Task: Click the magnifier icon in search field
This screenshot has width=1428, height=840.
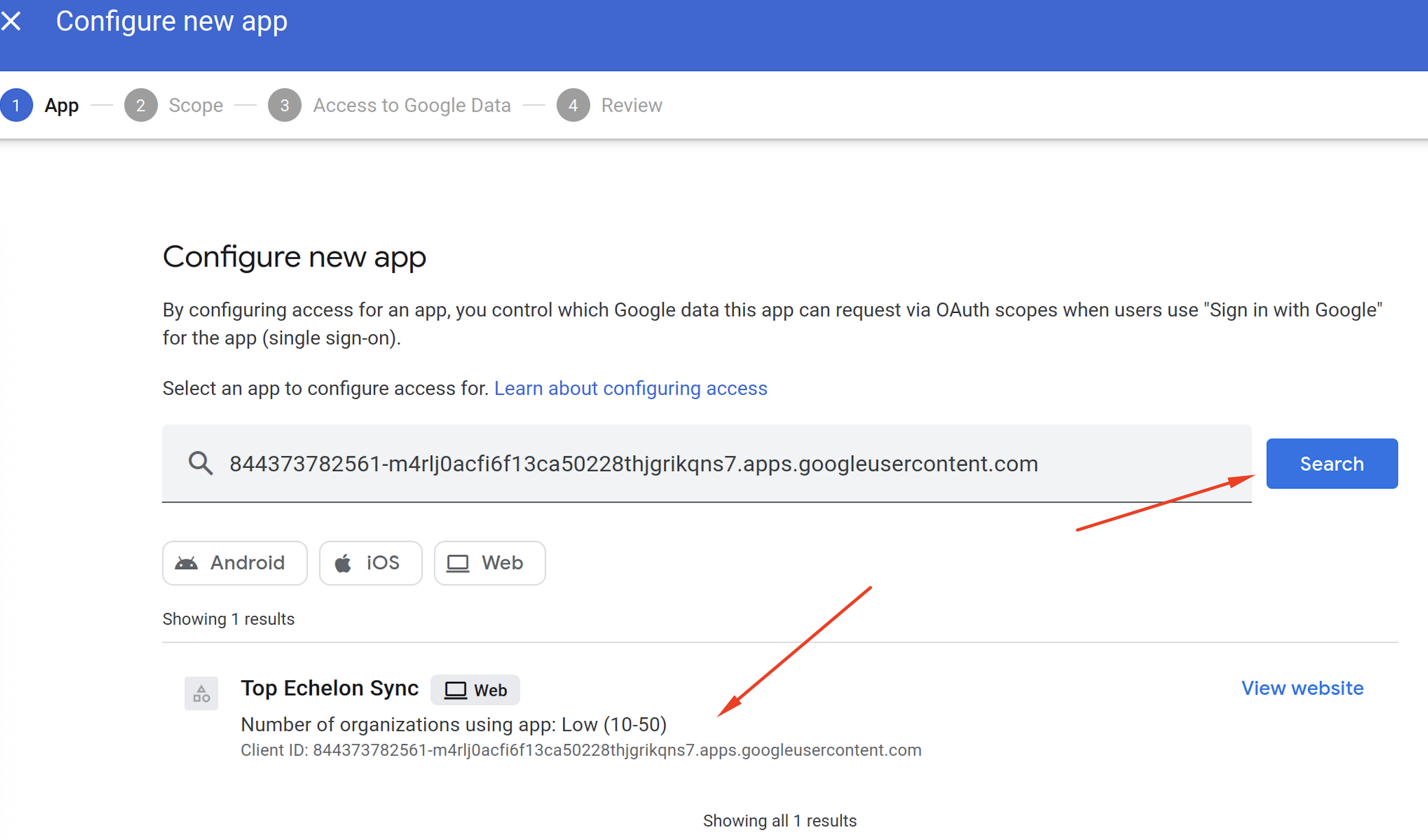Action: 201,464
